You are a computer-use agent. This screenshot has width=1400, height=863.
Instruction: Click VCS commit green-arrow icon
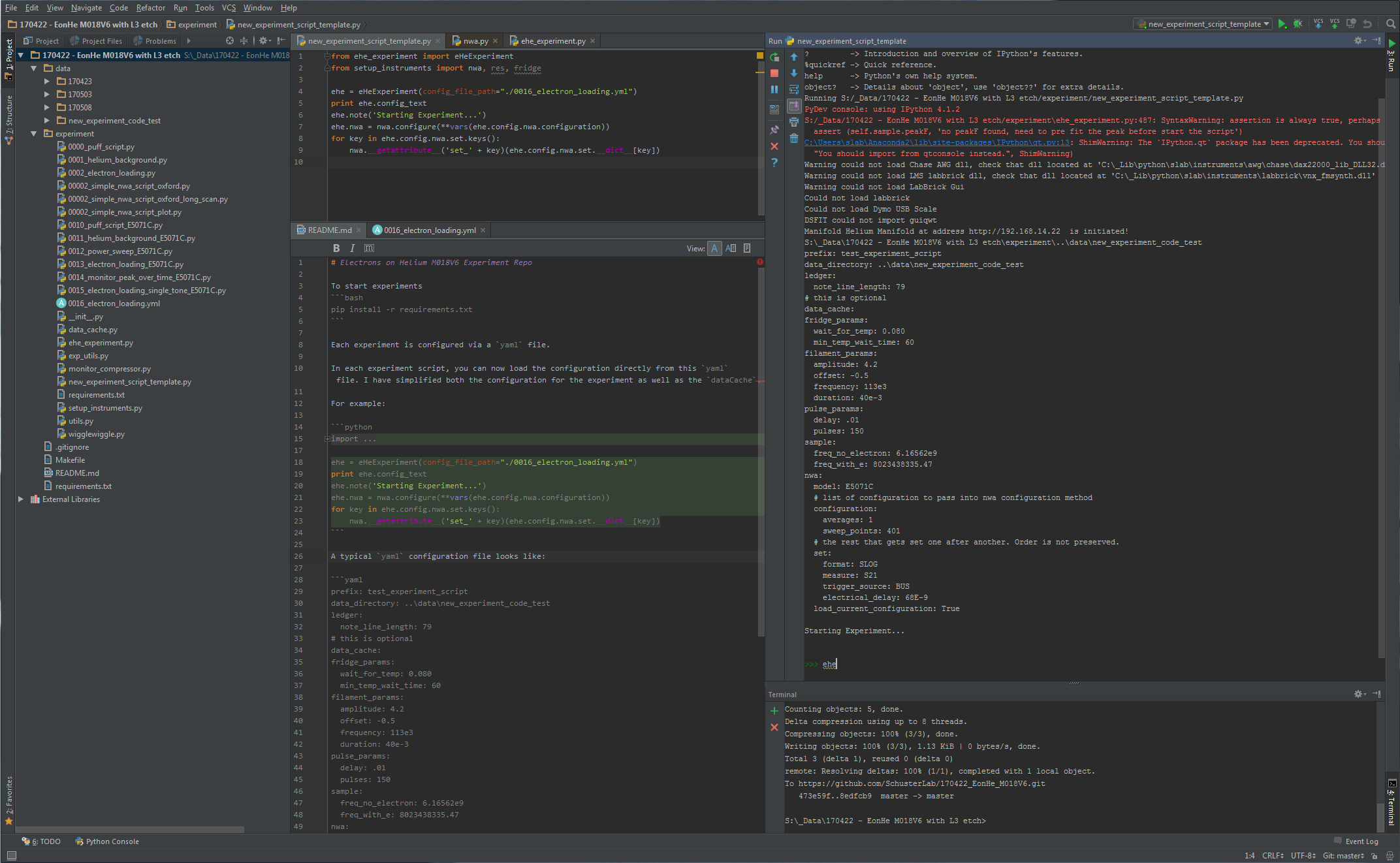pyautogui.click(x=1335, y=24)
